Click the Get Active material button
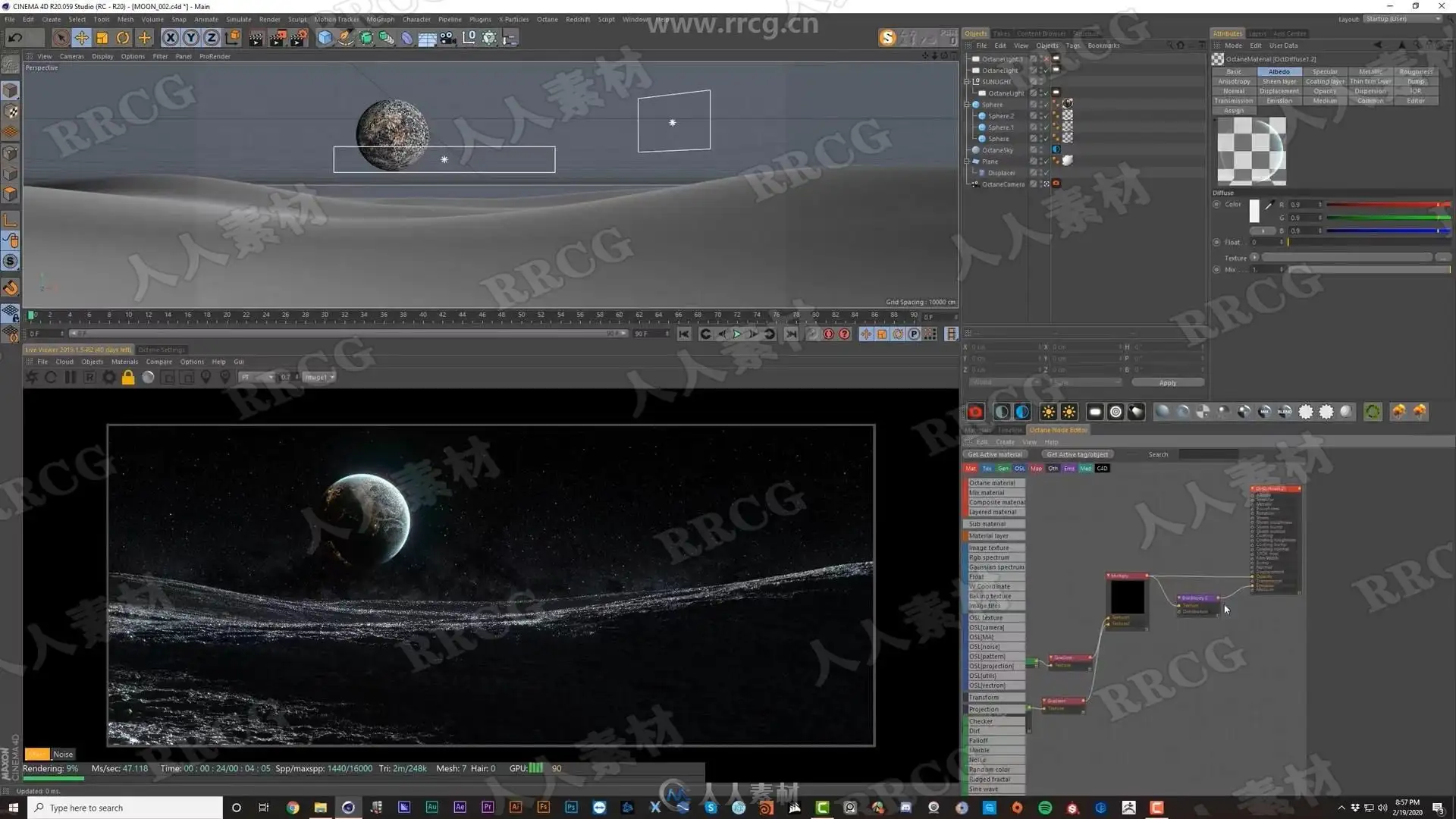 tap(994, 454)
